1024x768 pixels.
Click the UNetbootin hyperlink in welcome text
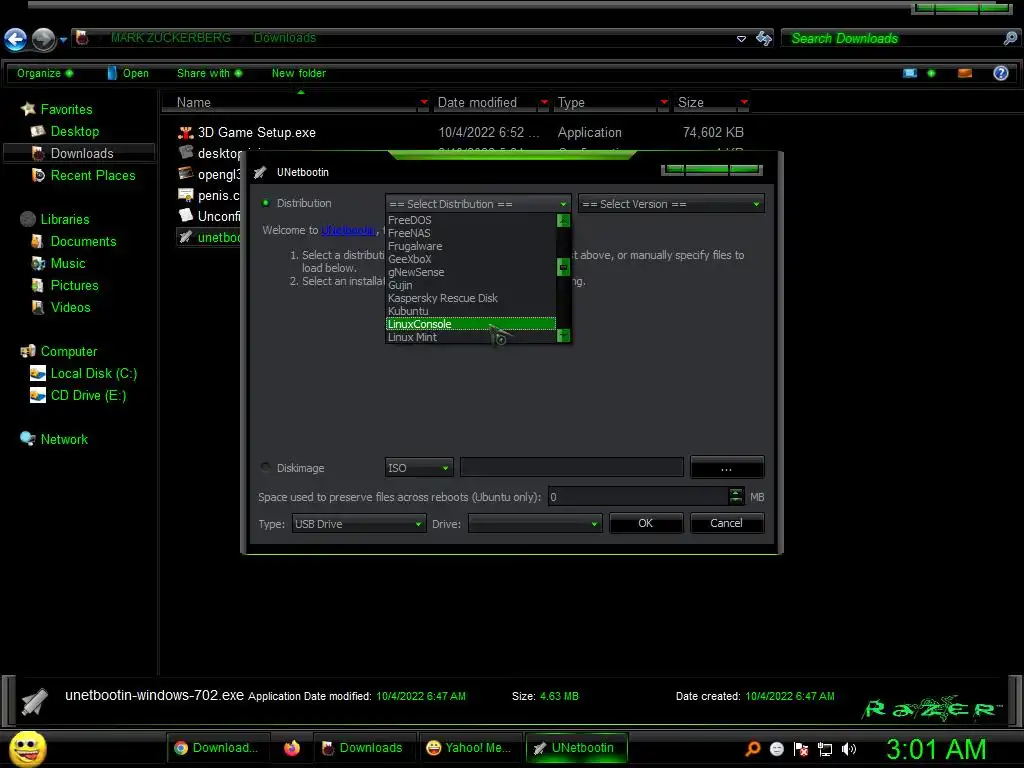(x=348, y=230)
